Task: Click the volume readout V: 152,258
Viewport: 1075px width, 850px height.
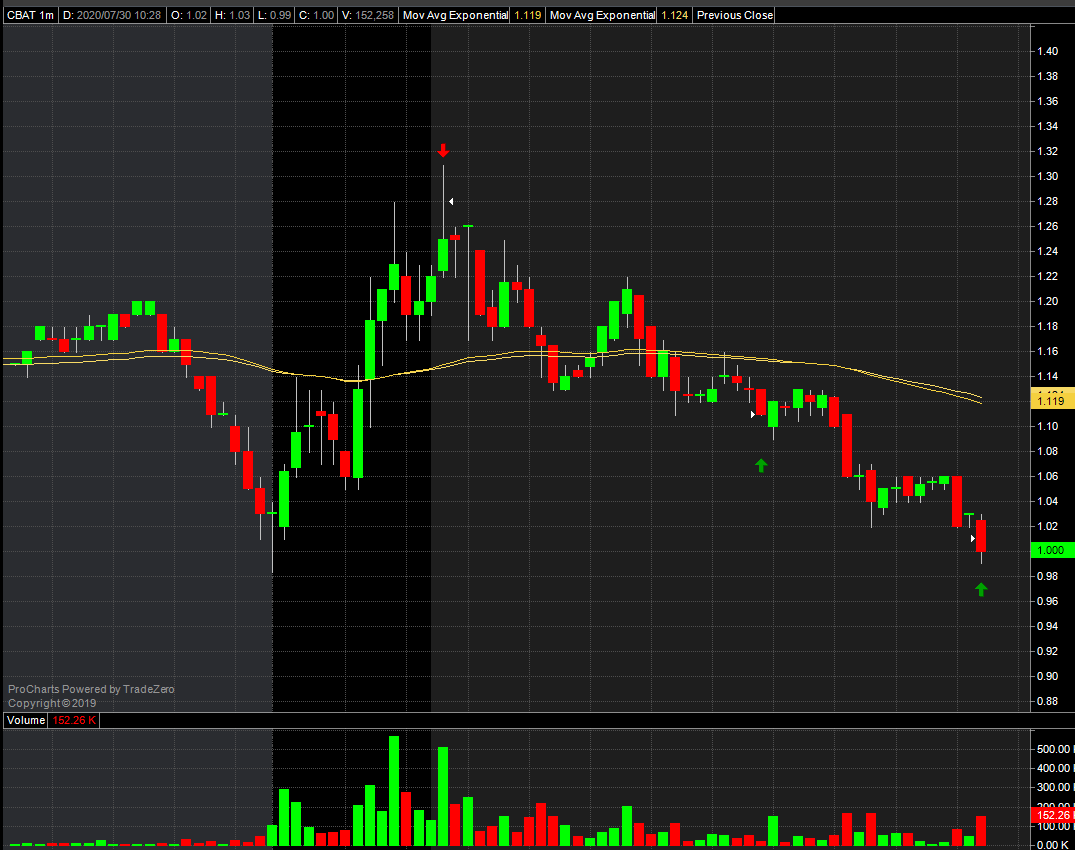Action: tap(368, 15)
